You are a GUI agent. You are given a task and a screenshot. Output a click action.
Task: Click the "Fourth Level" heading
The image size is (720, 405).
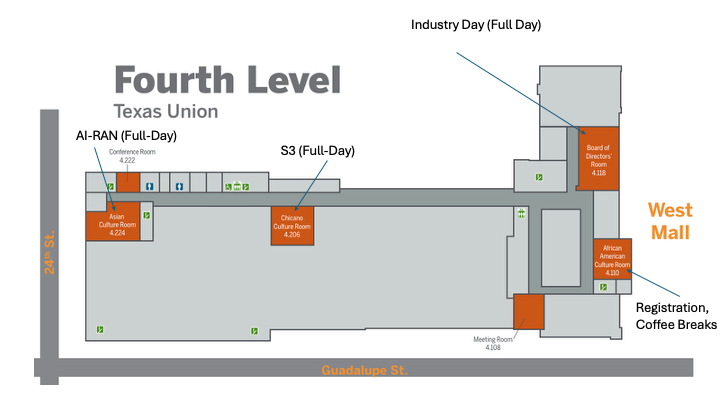pos(227,80)
